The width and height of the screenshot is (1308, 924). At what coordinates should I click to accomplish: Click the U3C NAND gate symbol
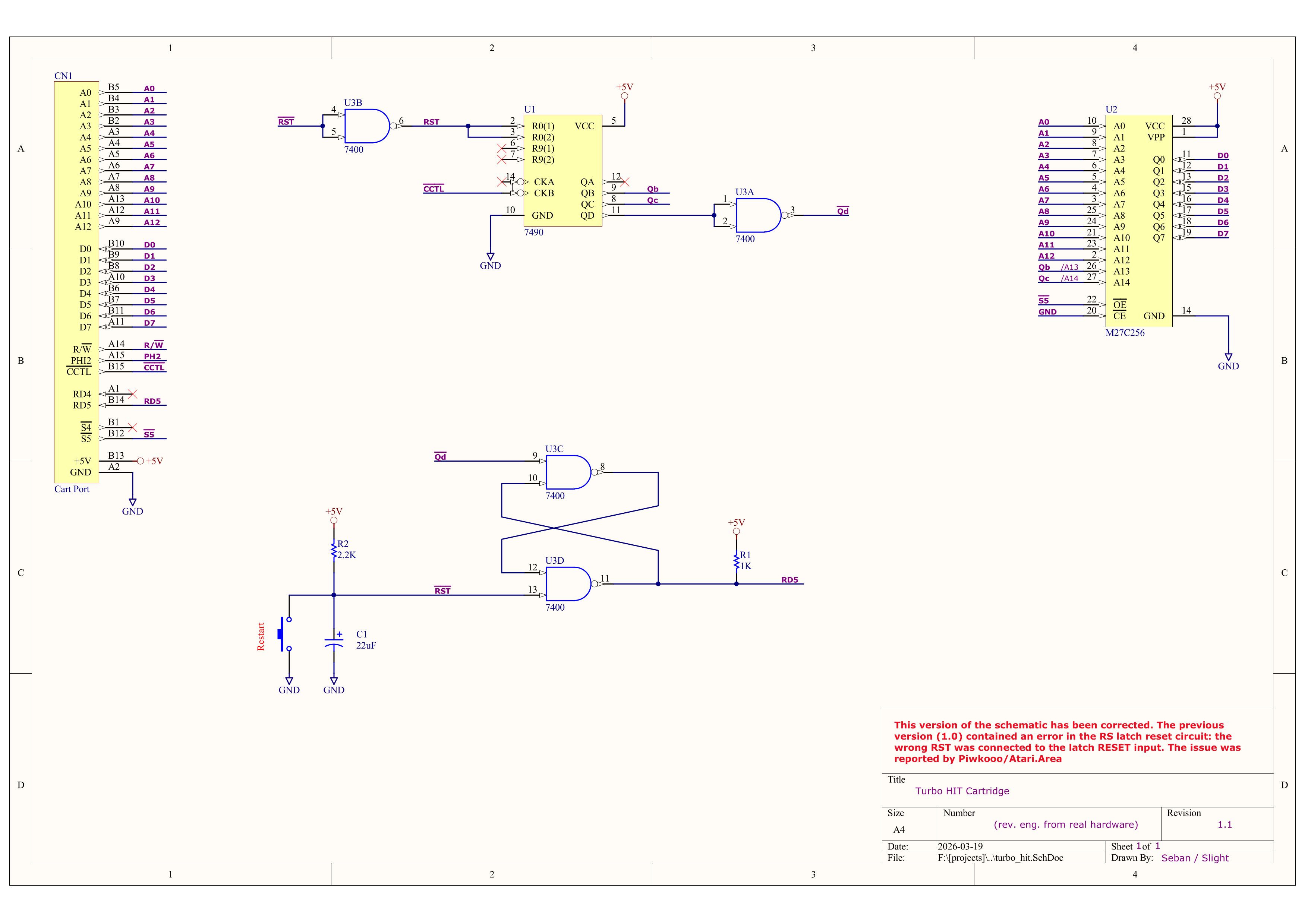(x=567, y=472)
